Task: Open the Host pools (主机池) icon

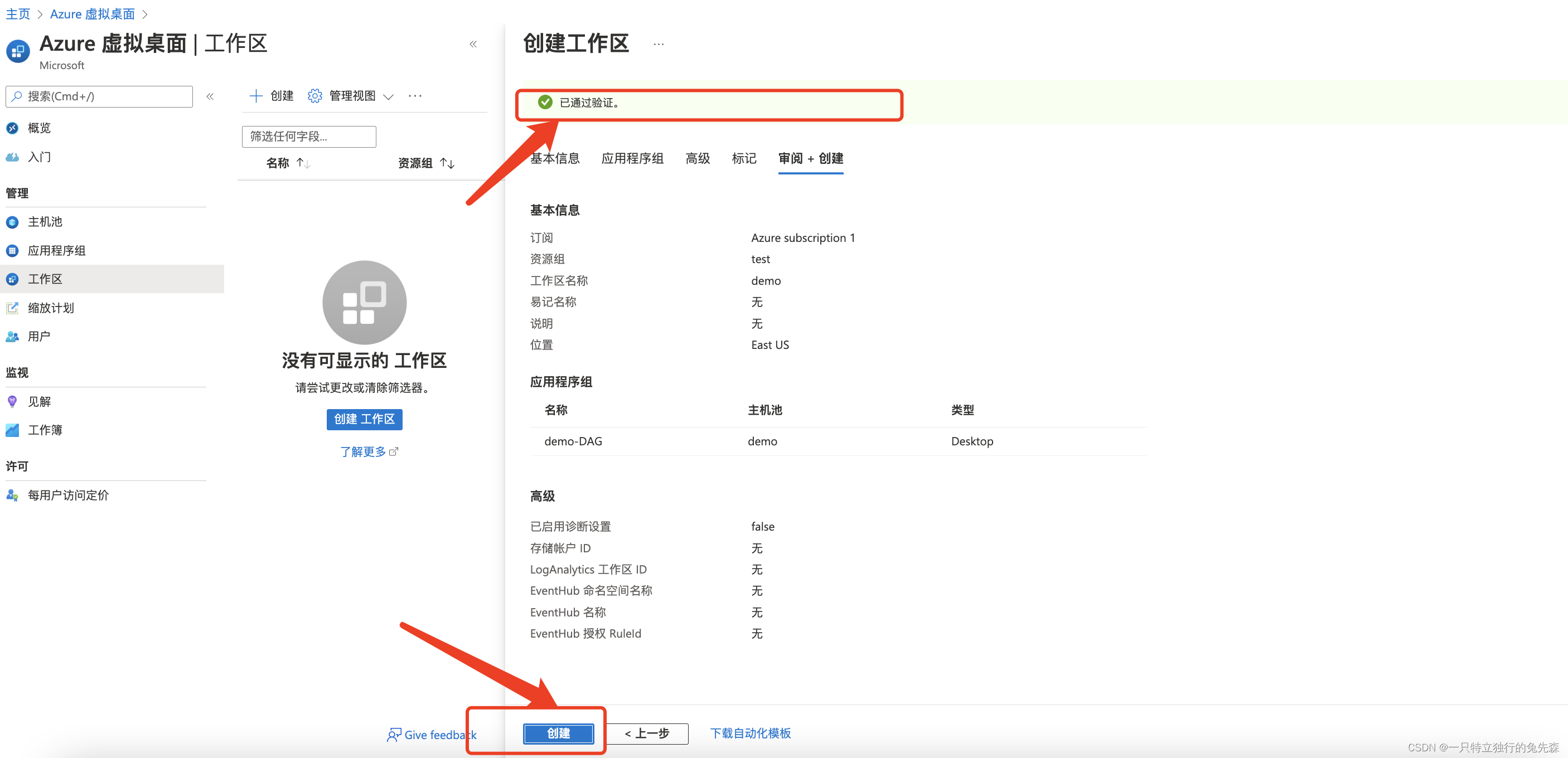Action: (12, 222)
